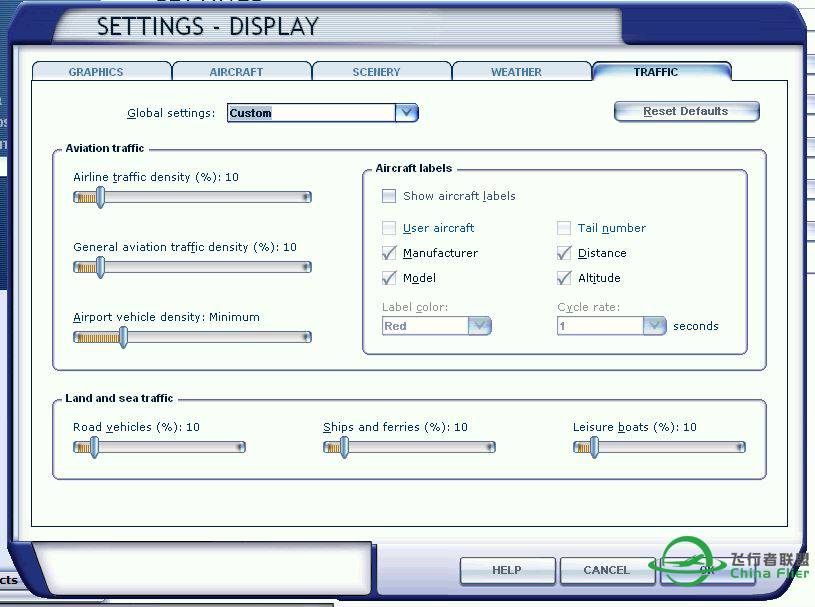Toggle the Manufacturer checkbox
Screen dimensions: 815x607
click(389, 253)
